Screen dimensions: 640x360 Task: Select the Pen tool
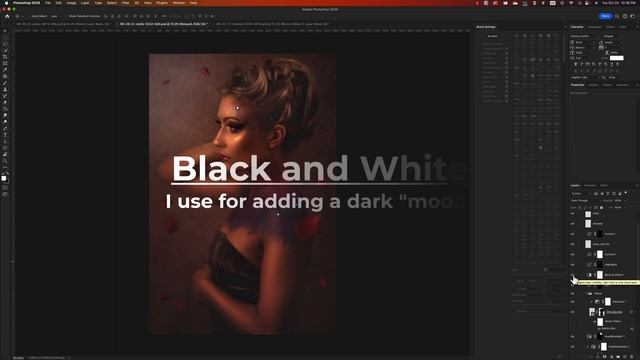click(x=5, y=129)
